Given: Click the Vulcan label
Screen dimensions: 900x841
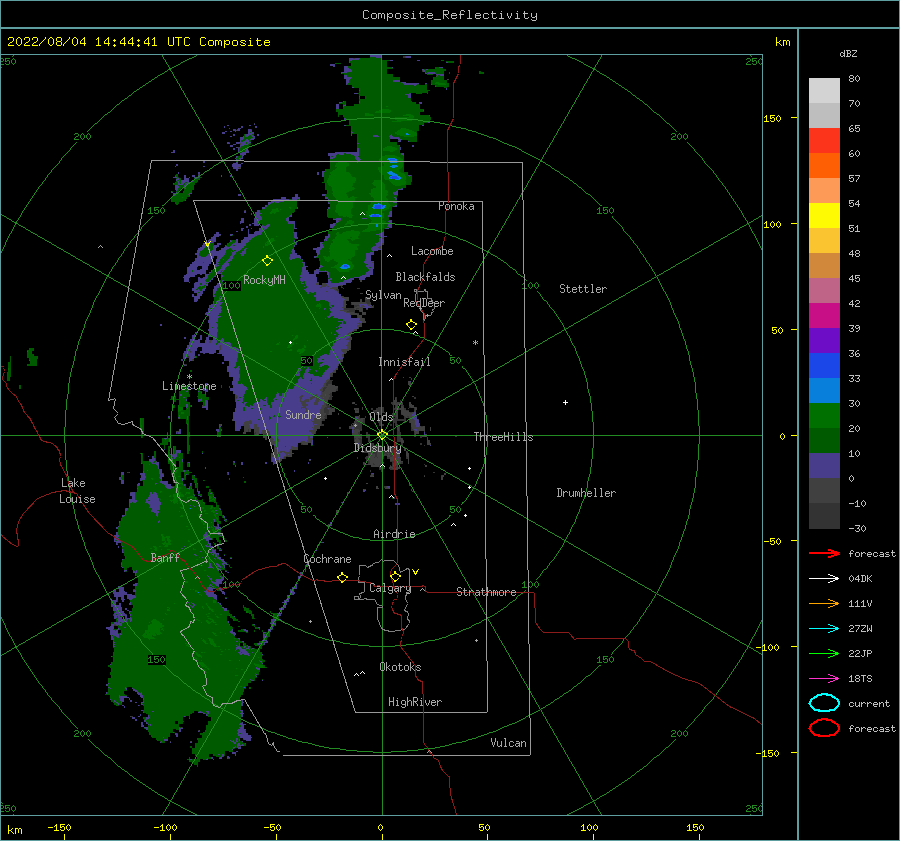Looking at the screenshot, I should click(509, 743).
